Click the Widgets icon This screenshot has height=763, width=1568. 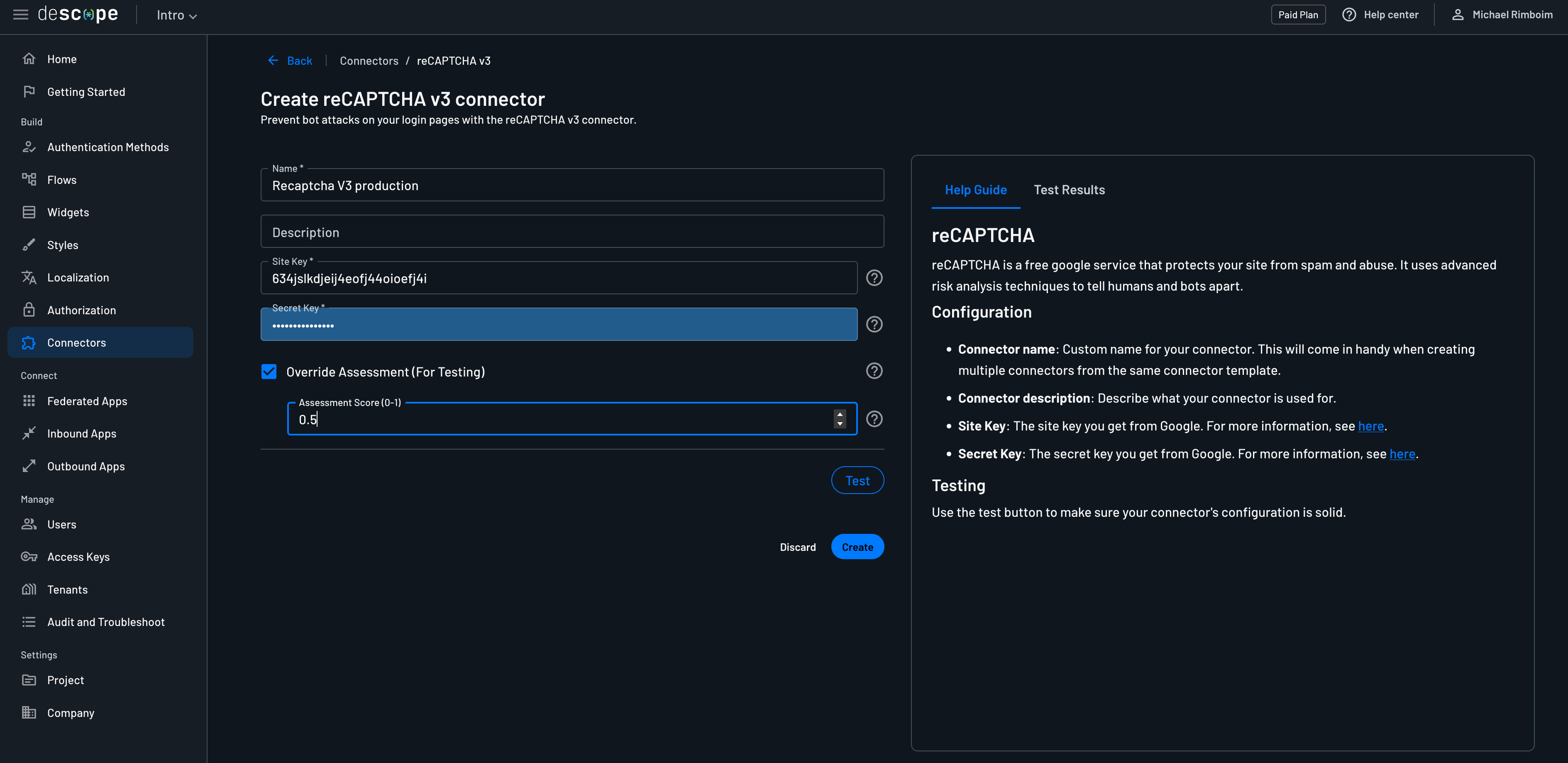(x=29, y=212)
